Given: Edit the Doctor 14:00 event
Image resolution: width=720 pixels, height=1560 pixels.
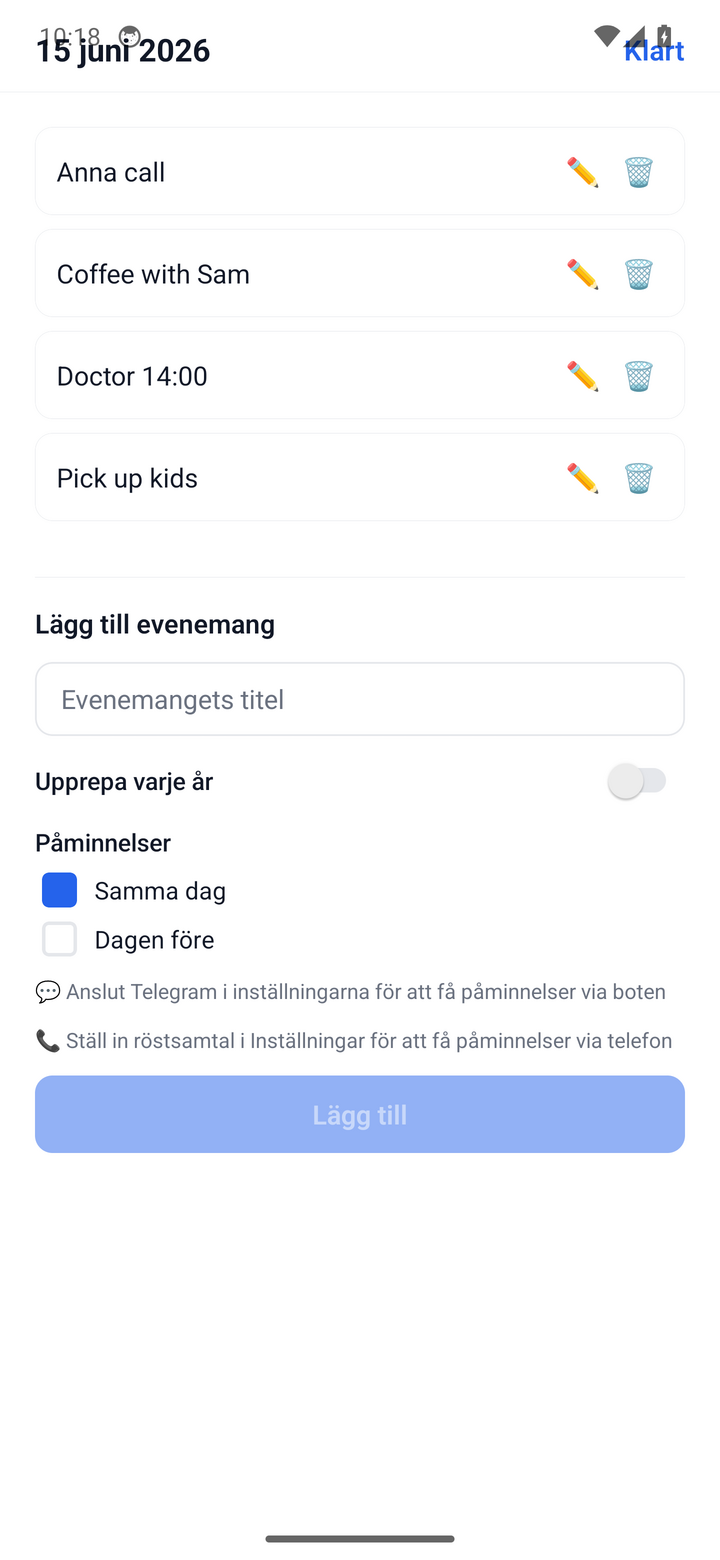Looking at the screenshot, I should (582, 376).
